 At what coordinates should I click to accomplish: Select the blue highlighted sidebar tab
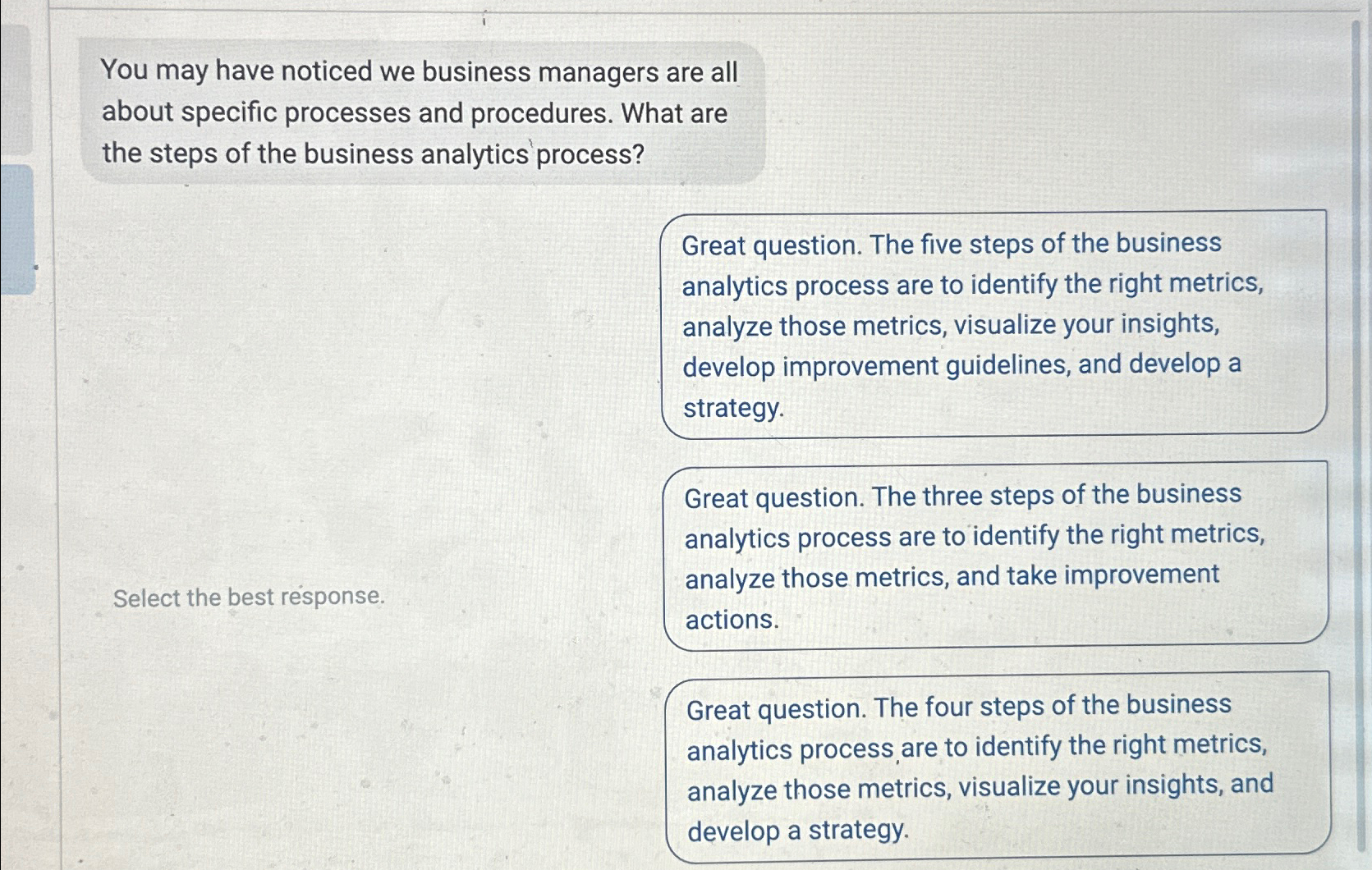click(16, 230)
